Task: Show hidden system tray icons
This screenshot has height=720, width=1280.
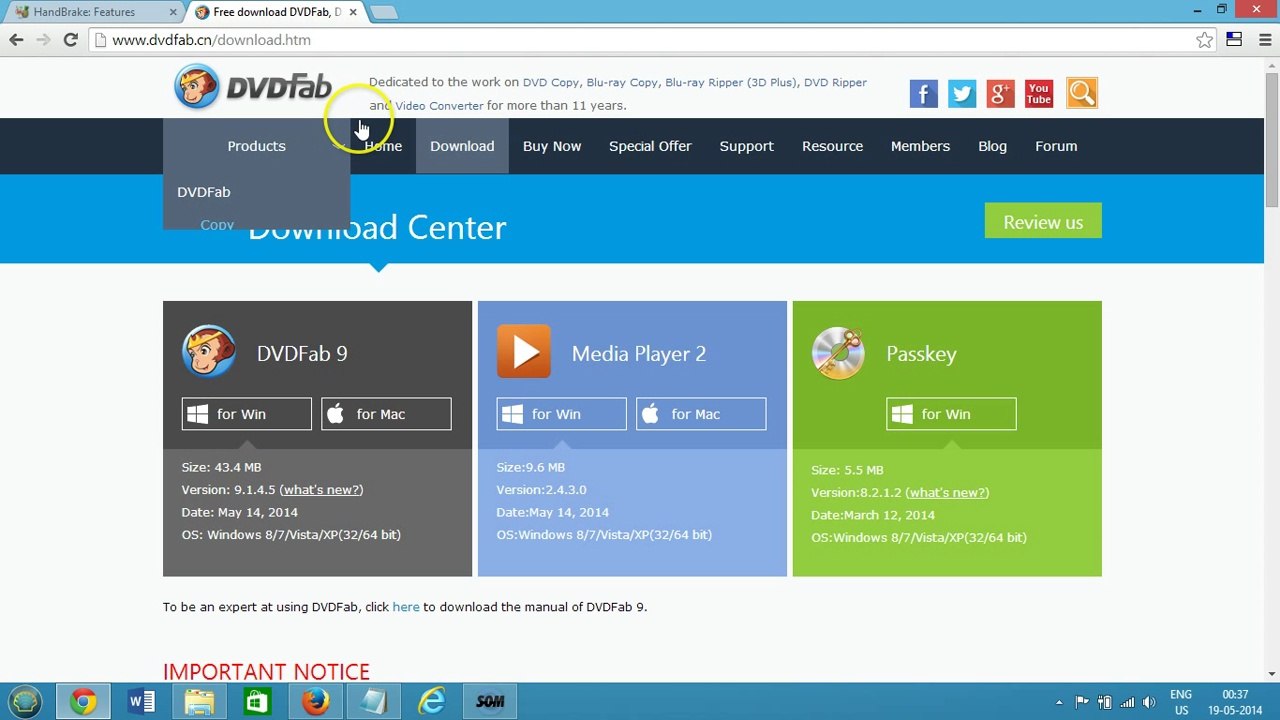Action: coord(1059,702)
